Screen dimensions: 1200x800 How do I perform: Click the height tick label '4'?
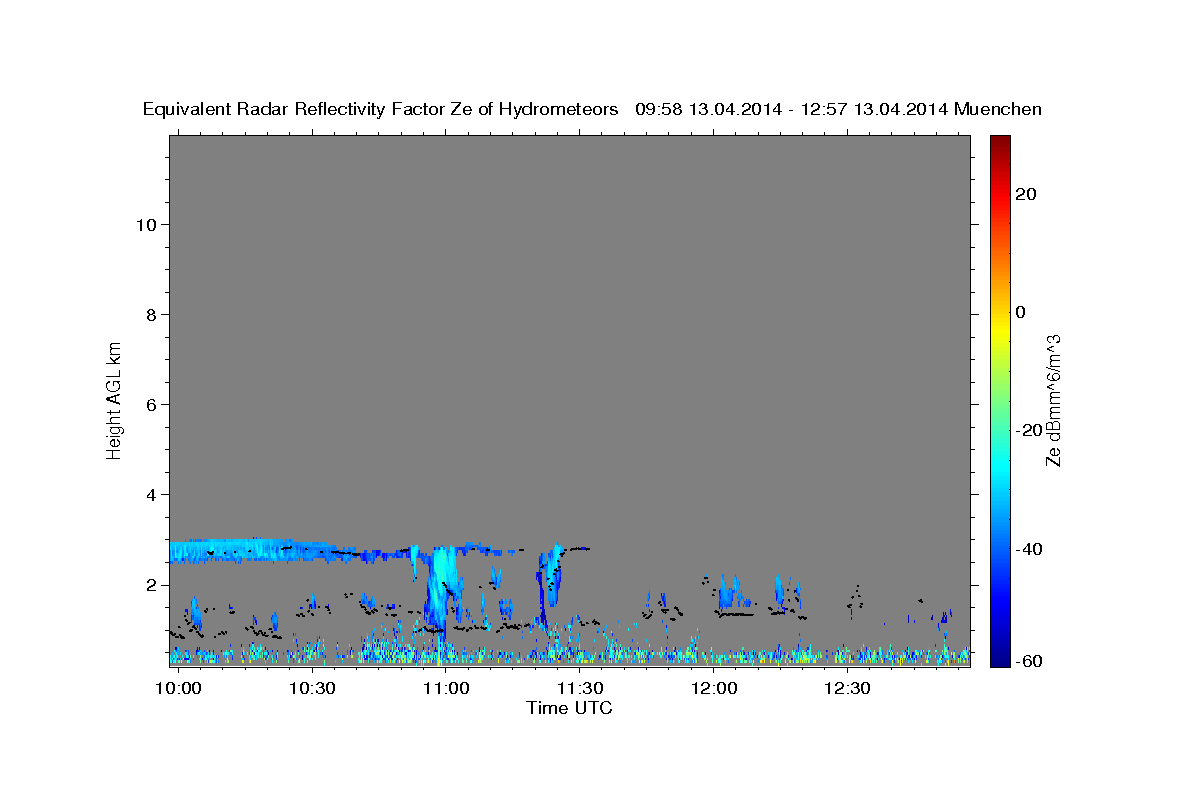pyautogui.click(x=152, y=495)
